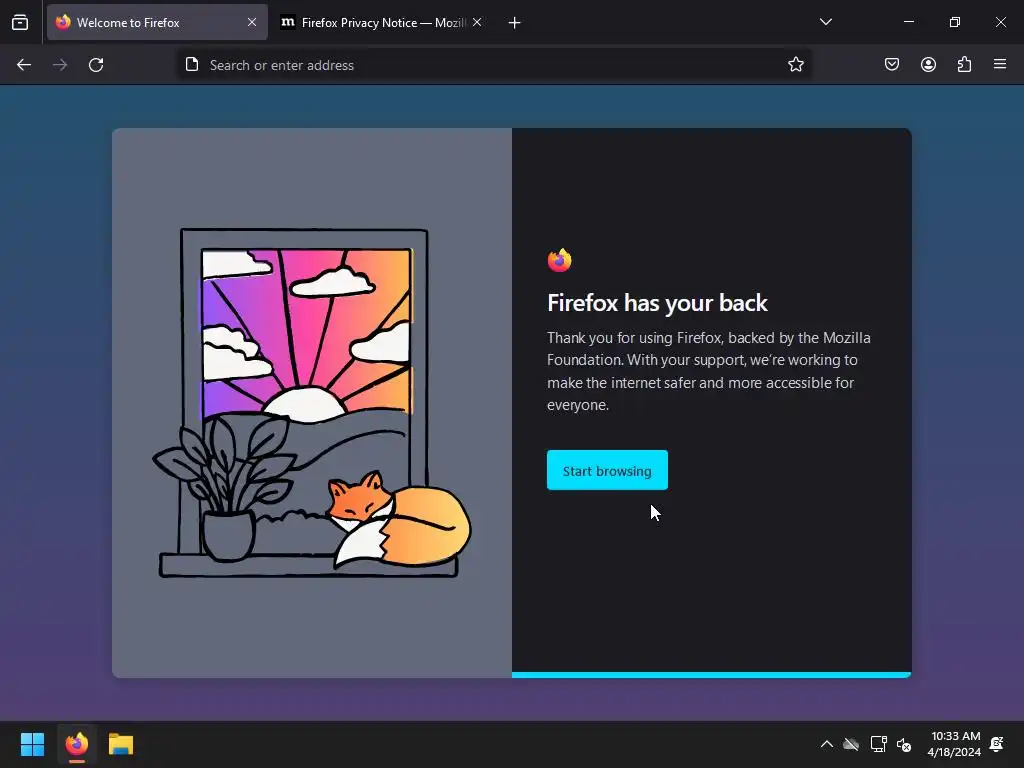Open the Firefox View icon

click(20, 22)
